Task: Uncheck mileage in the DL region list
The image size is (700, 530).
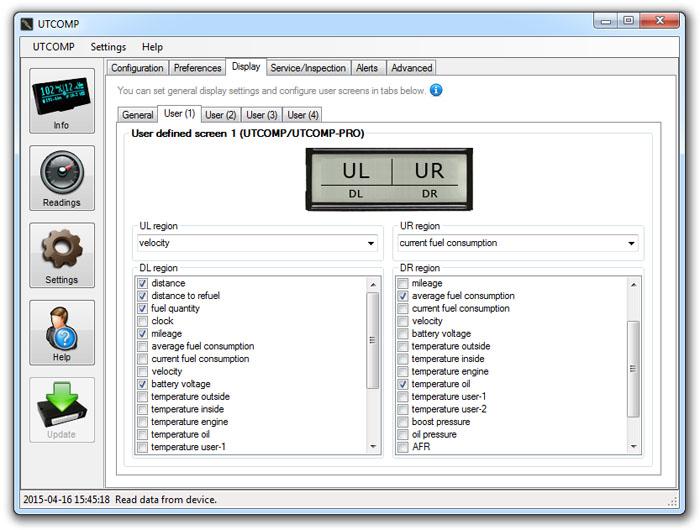Action: (x=142, y=334)
